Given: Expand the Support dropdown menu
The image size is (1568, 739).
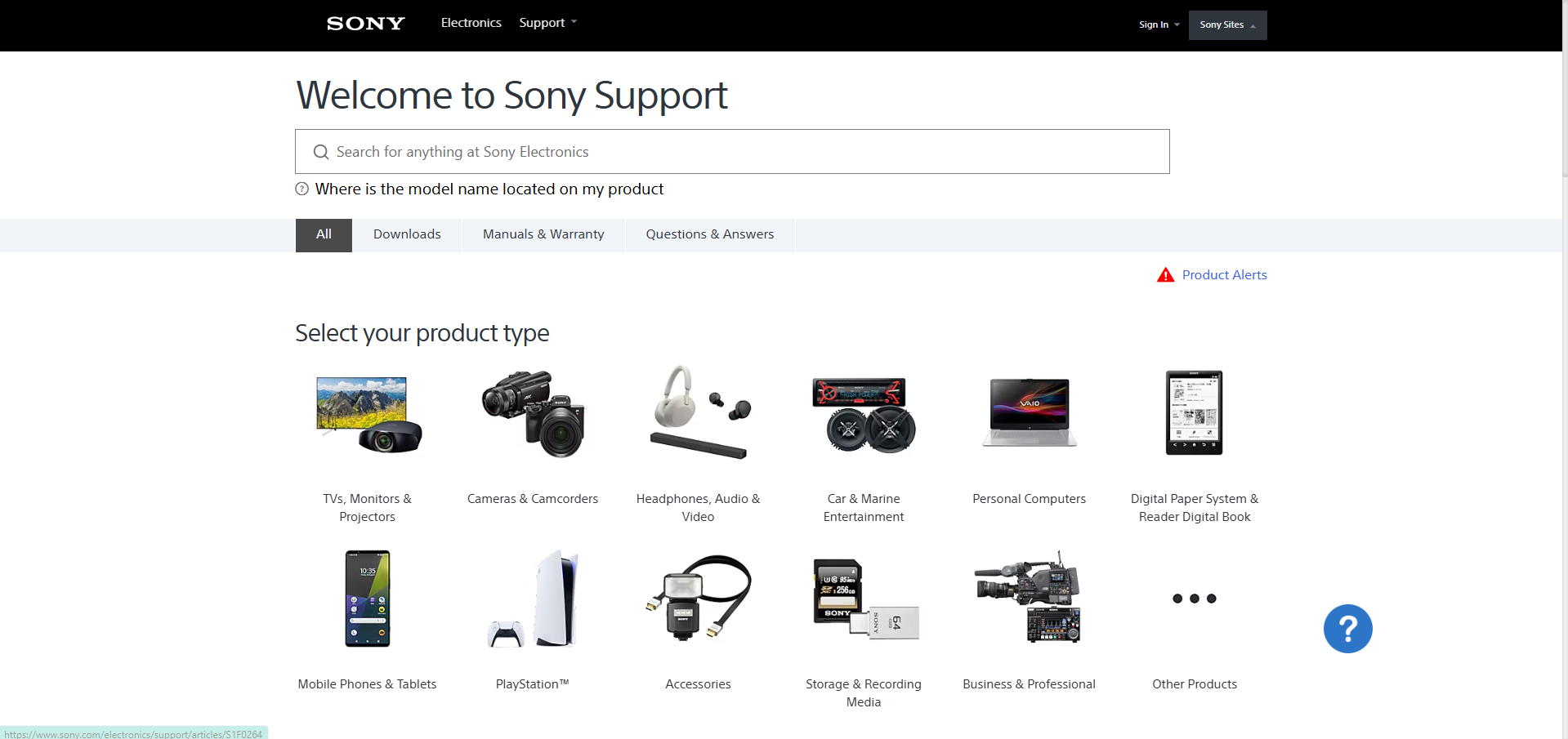Looking at the screenshot, I should 547,23.
